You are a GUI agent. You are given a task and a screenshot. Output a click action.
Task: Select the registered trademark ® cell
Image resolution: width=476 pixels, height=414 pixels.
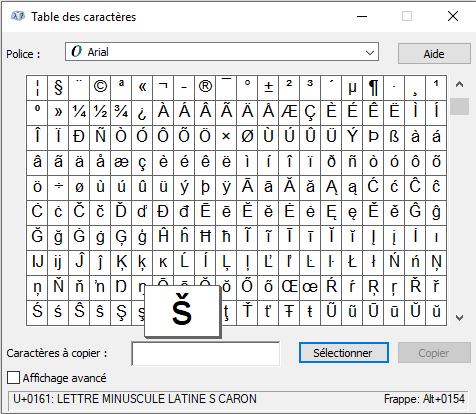coord(205,88)
